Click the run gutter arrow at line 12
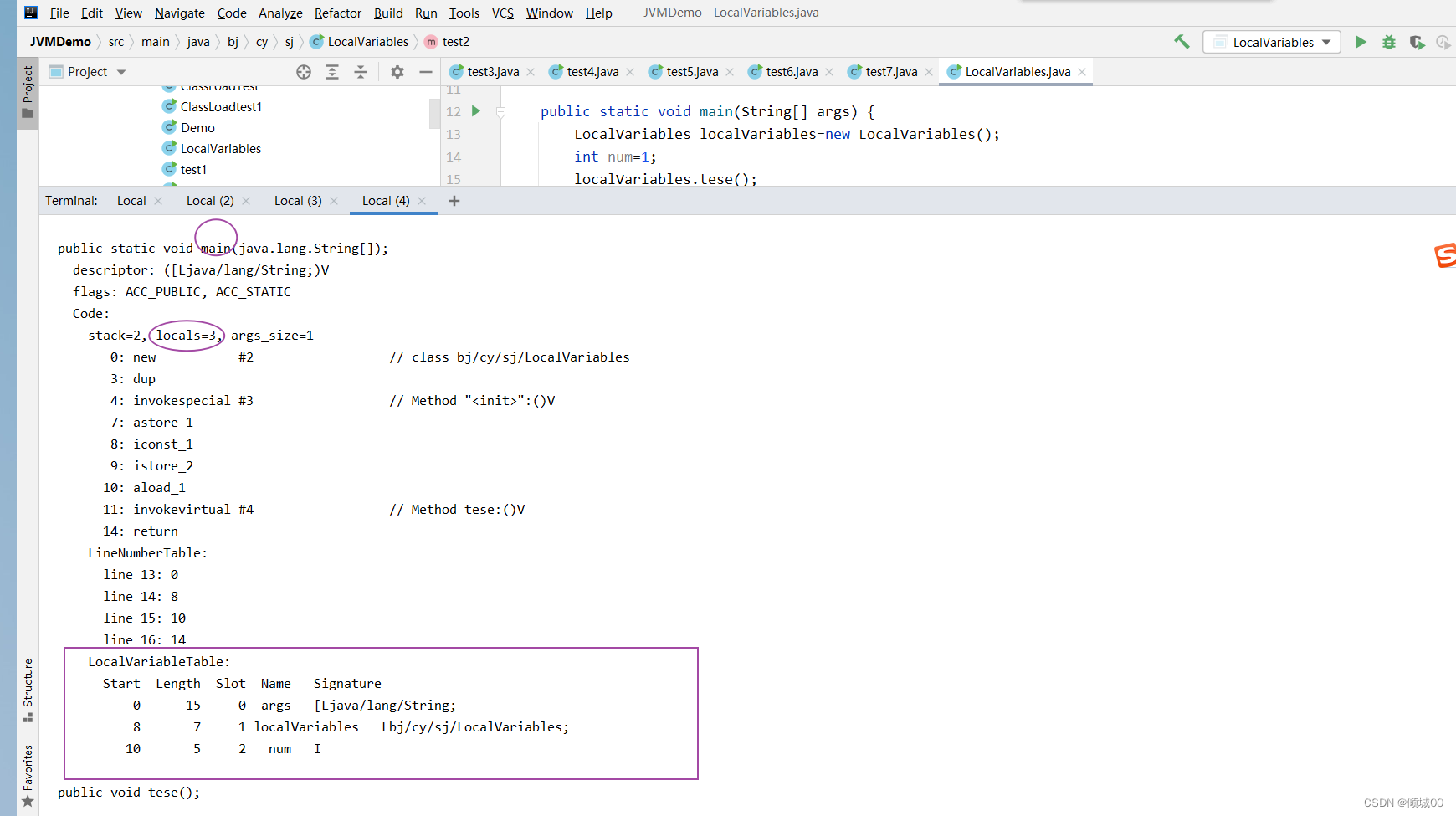The width and height of the screenshot is (1456, 816). (x=476, y=111)
